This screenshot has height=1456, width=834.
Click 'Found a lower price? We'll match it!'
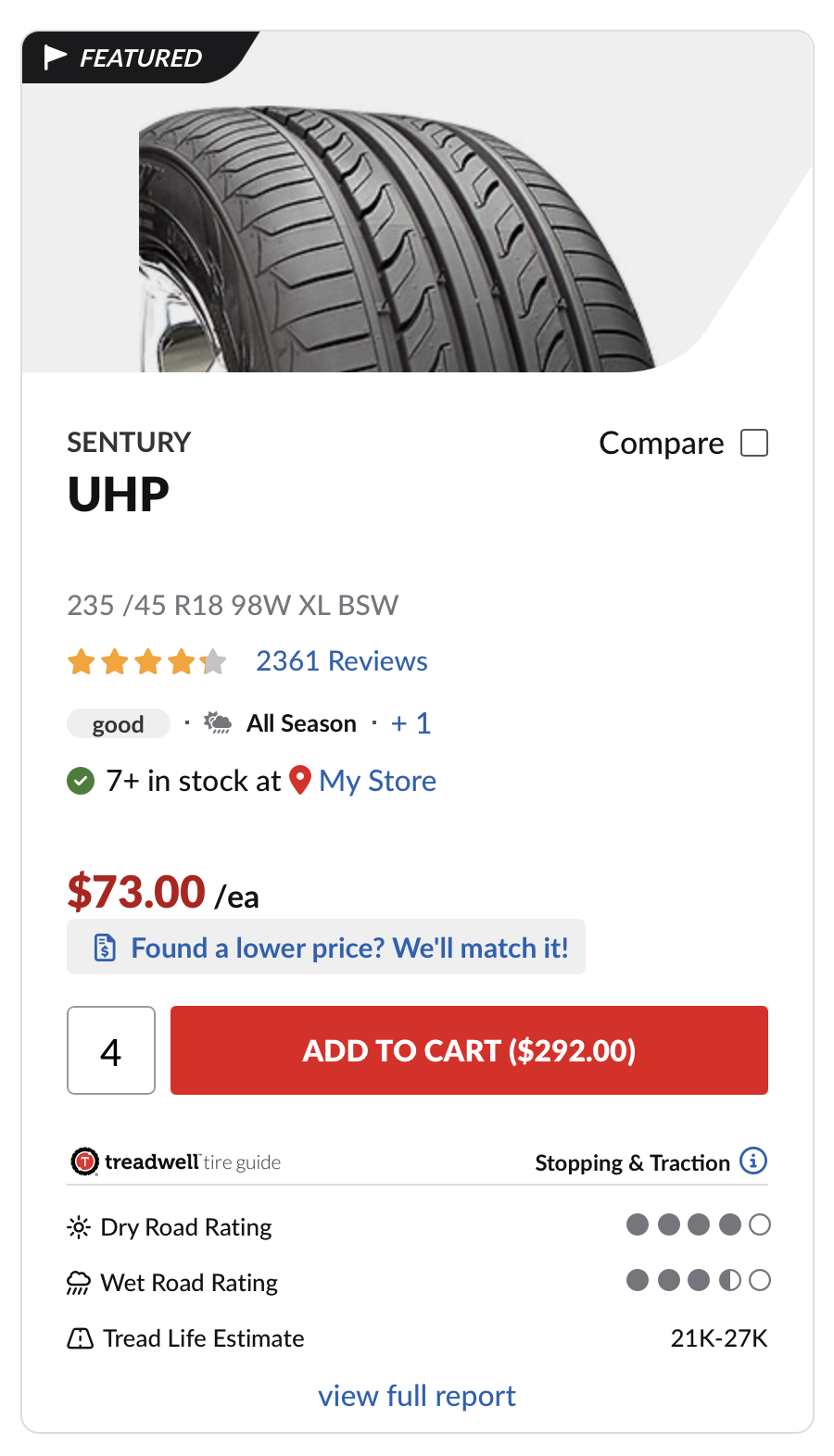pos(349,948)
